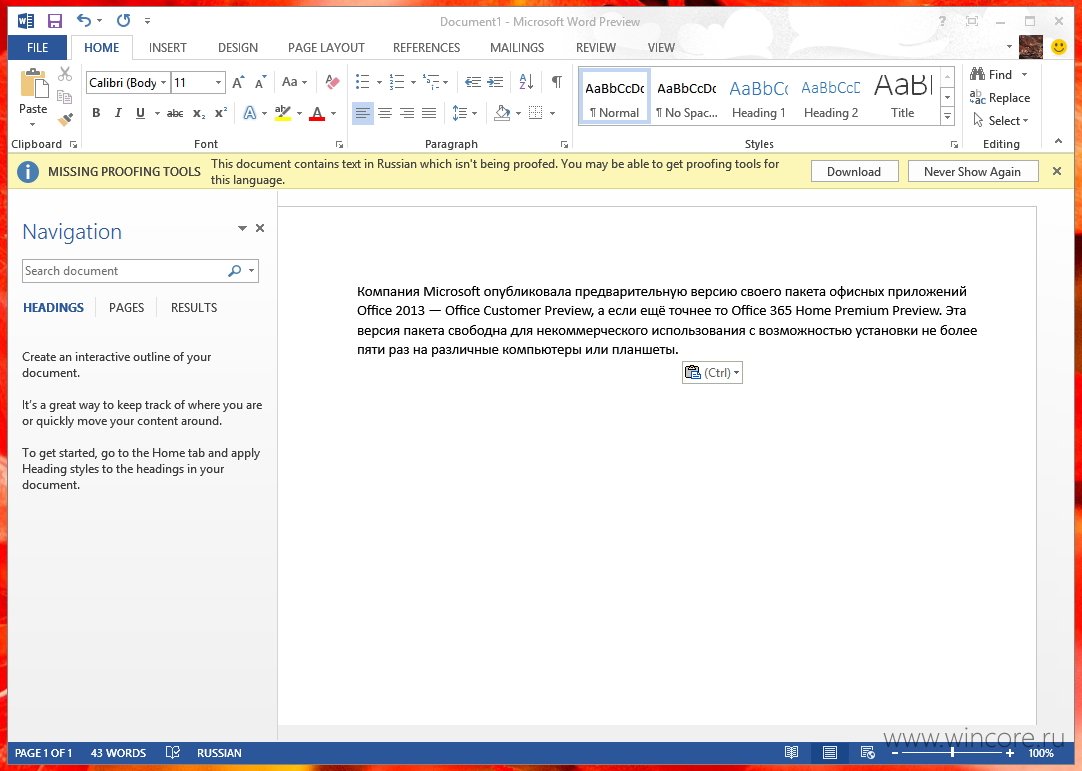The image size is (1082, 771).
Task: Apply the red font color
Action: pyautogui.click(x=317, y=113)
